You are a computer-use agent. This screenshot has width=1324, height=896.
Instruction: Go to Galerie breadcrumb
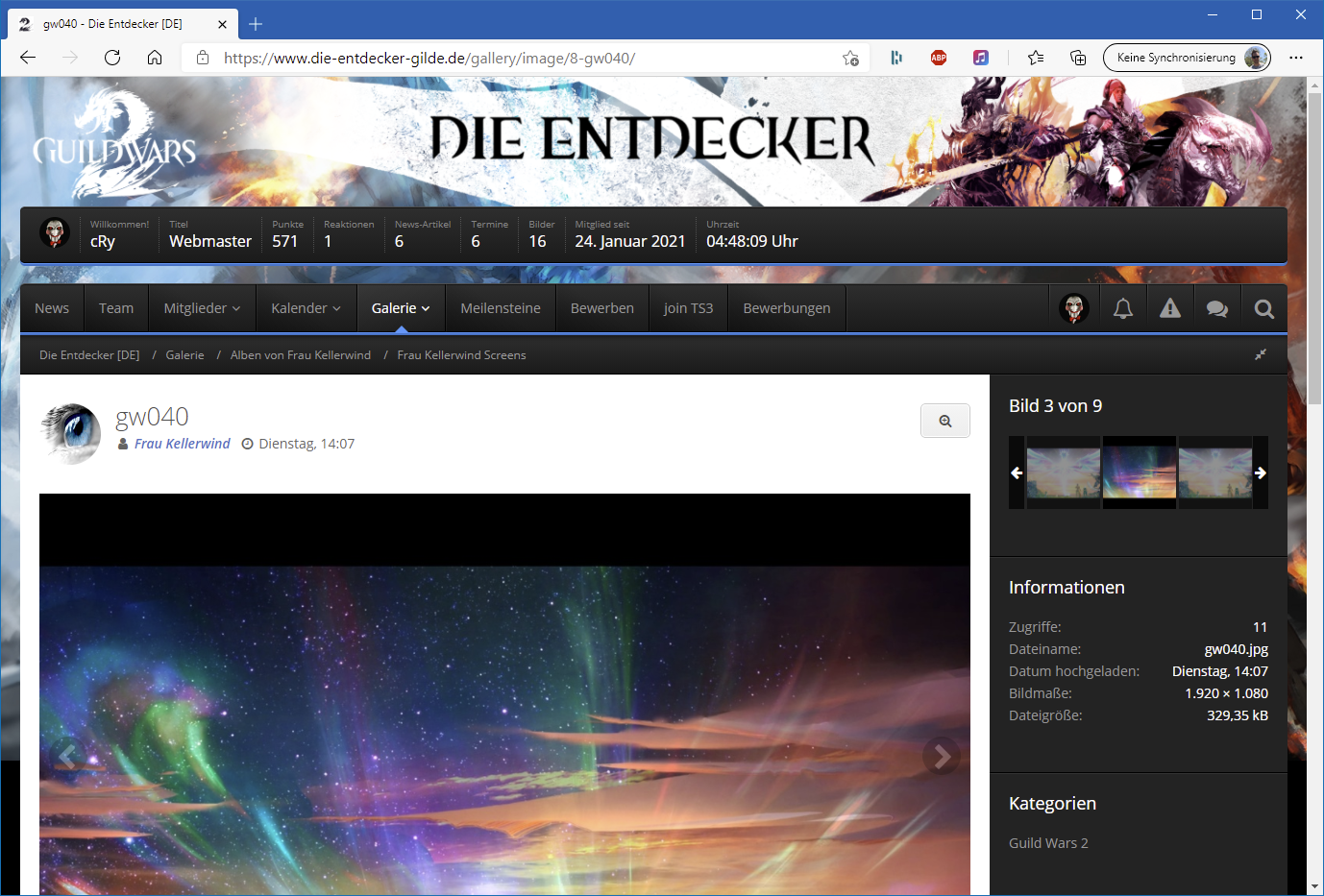point(184,355)
